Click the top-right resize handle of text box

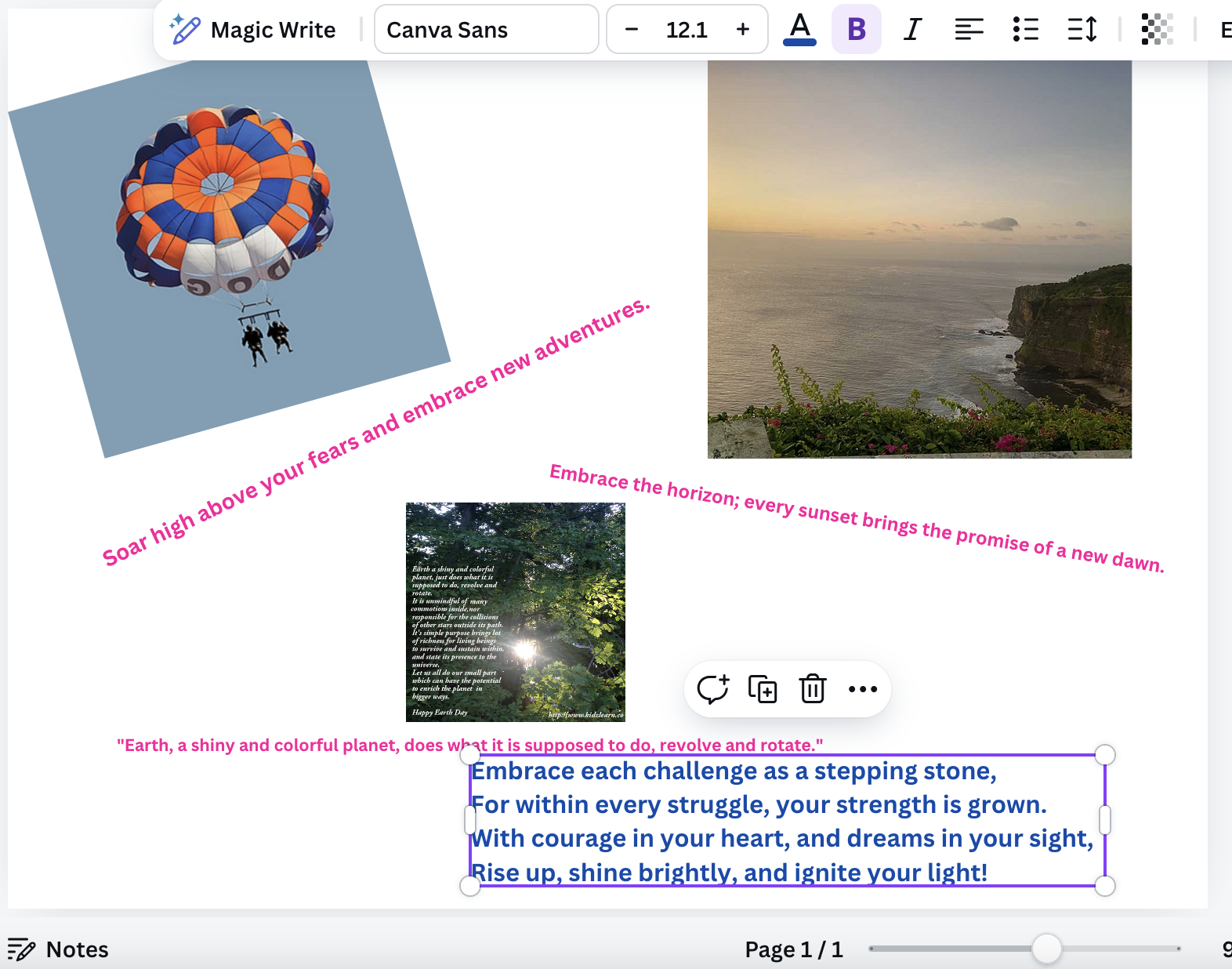1105,755
